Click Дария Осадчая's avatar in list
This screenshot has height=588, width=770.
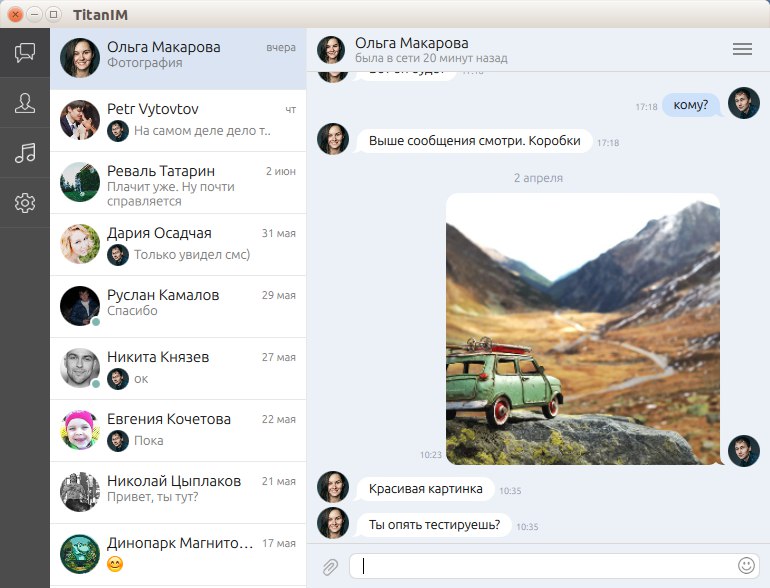[80, 244]
